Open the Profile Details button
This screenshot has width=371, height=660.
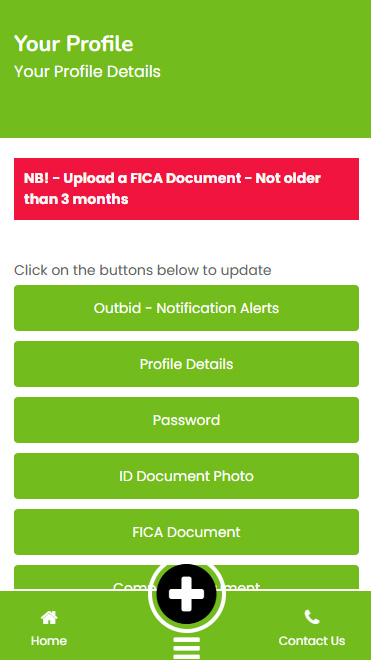186,364
